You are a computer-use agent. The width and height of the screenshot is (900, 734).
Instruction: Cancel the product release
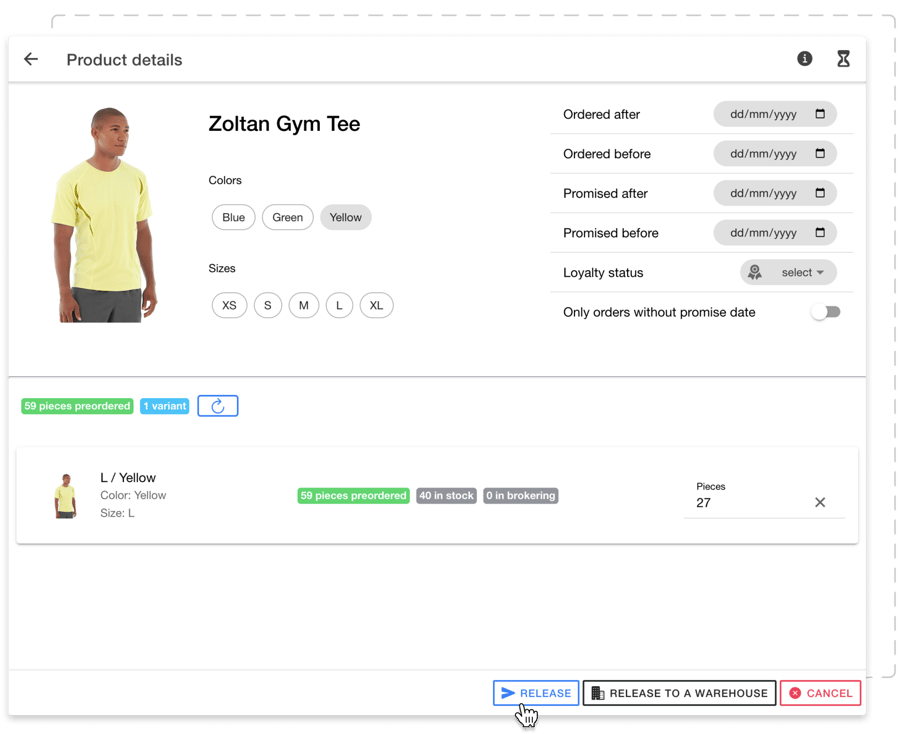[x=820, y=693]
